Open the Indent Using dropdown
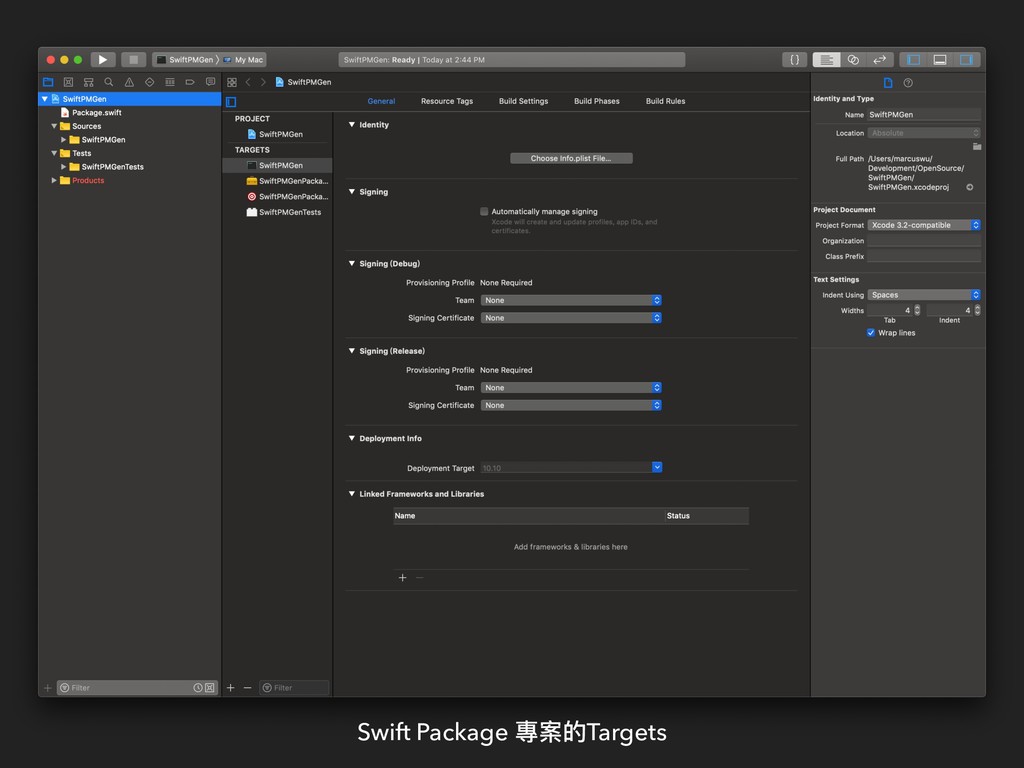This screenshot has width=1024, height=768. (x=923, y=295)
